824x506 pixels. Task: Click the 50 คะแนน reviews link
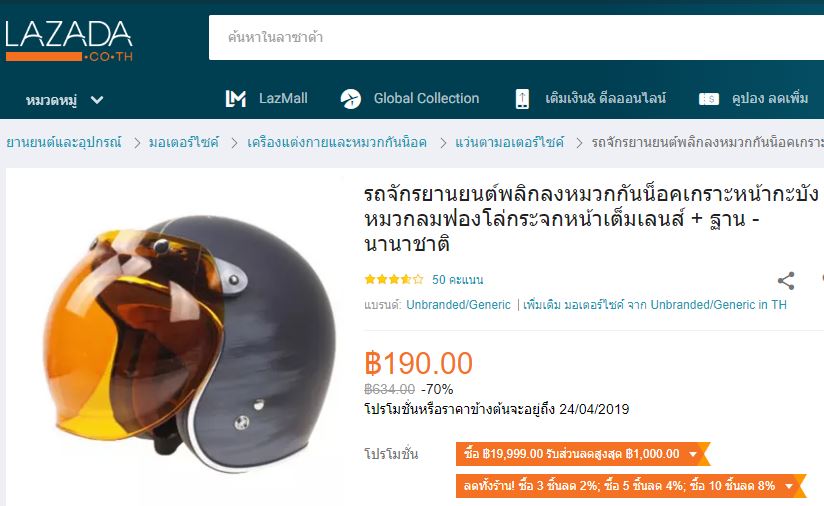[457, 280]
